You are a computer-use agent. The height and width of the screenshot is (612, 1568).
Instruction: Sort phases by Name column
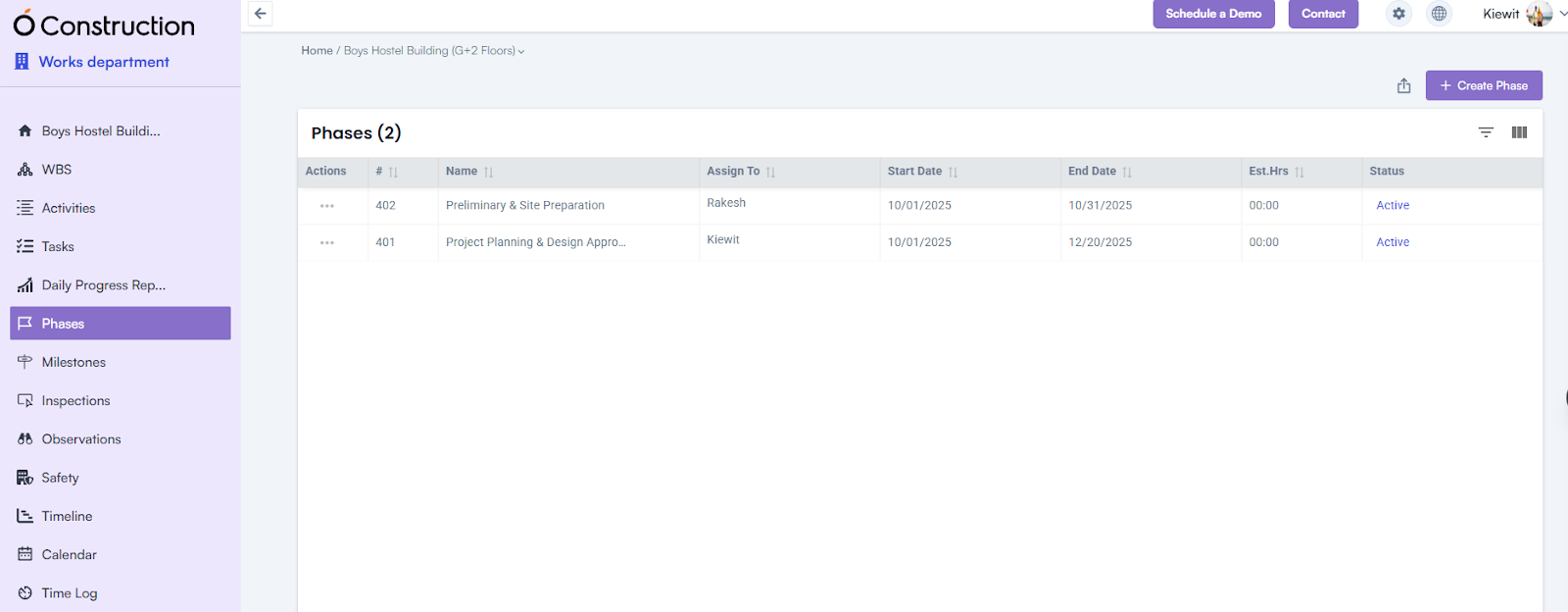488,172
